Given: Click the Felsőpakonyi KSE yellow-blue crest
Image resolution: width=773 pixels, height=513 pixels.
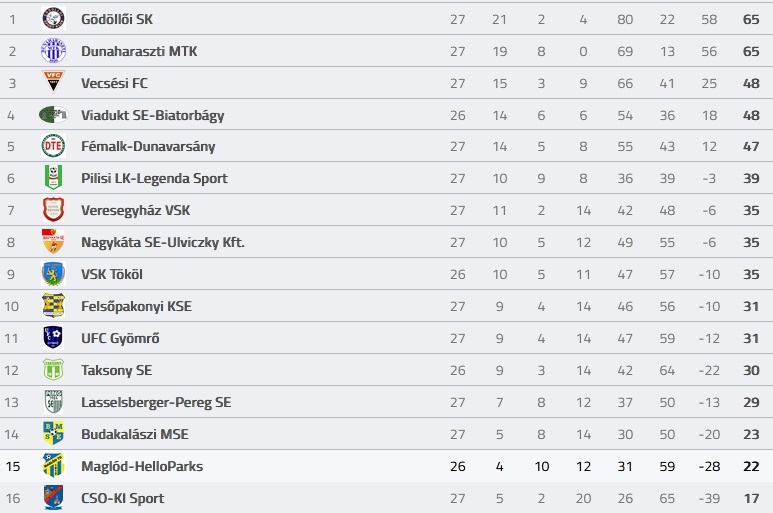Looking at the screenshot, I should pos(53,306).
